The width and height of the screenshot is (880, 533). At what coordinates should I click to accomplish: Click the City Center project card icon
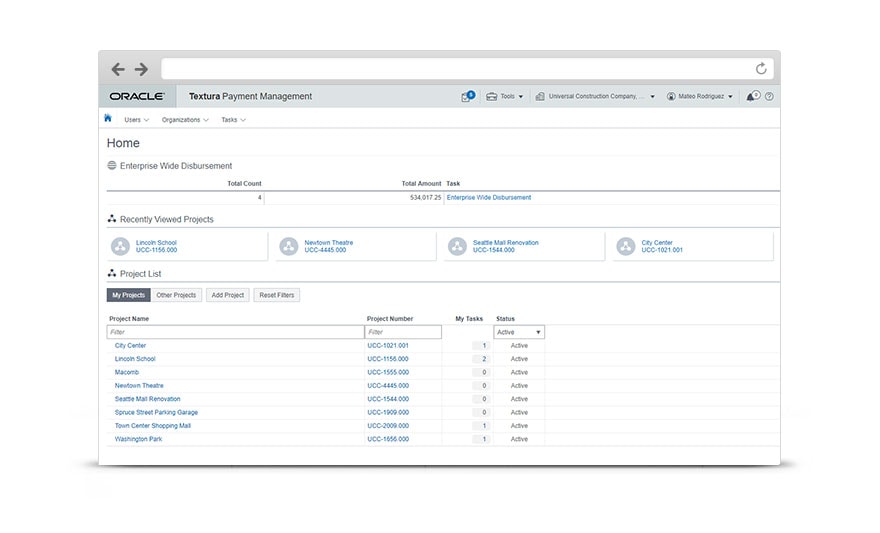626,246
